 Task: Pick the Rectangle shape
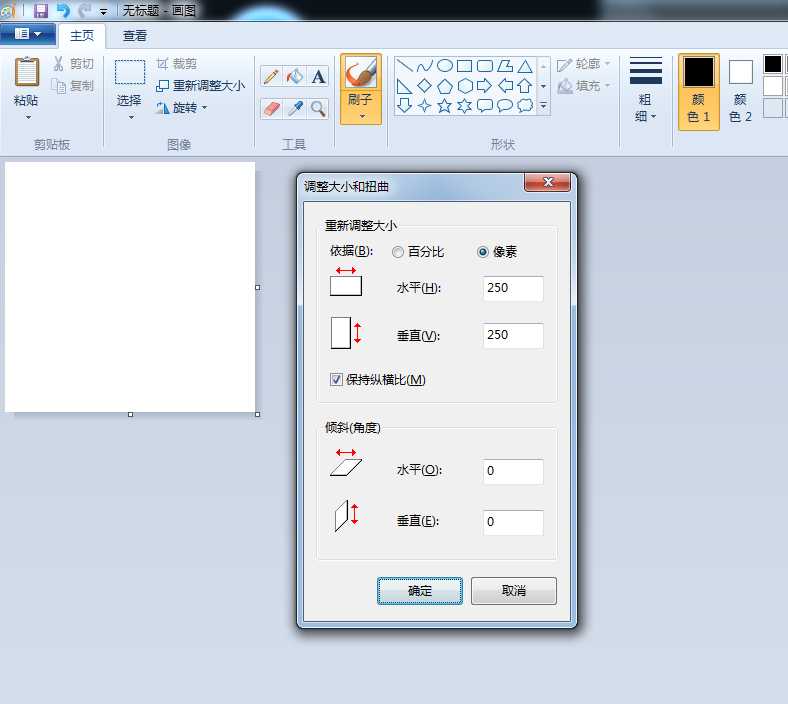465,66
